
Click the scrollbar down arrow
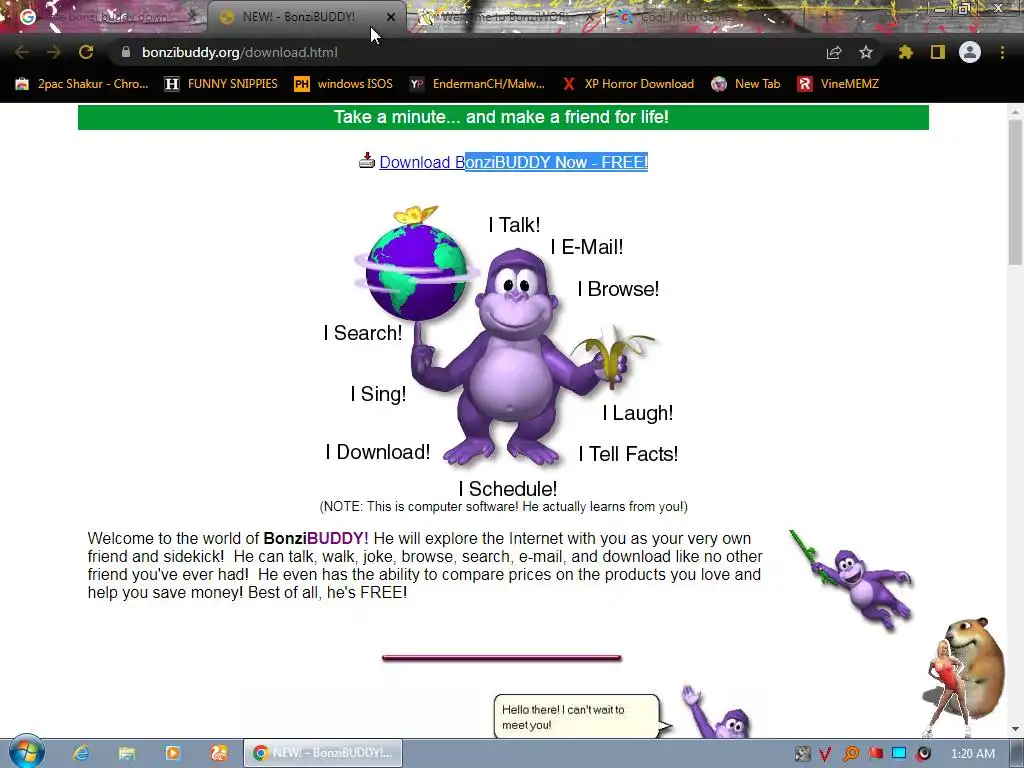[x=1015, y=729]
